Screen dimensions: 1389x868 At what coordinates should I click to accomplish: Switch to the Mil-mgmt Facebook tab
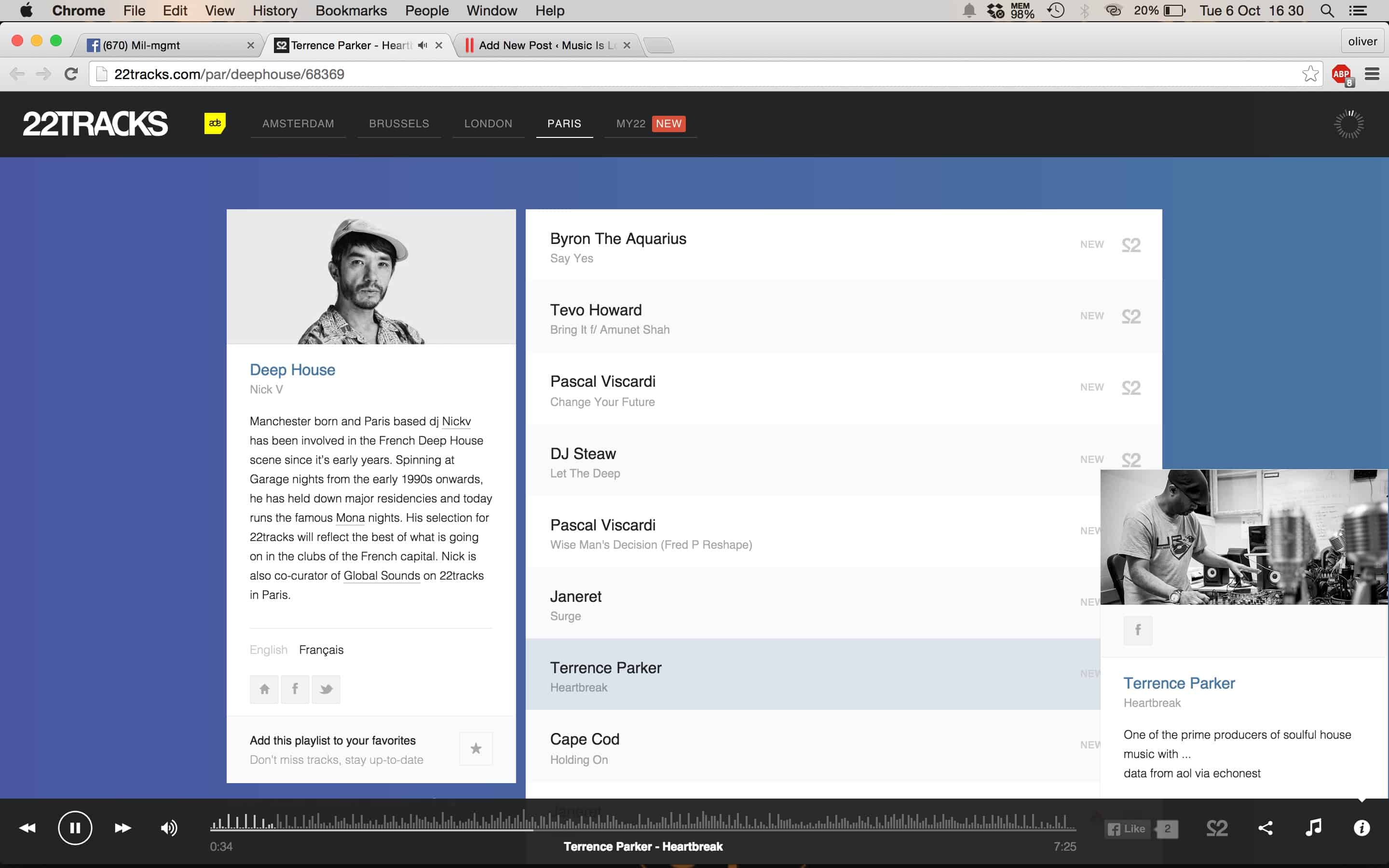point(169,45)
